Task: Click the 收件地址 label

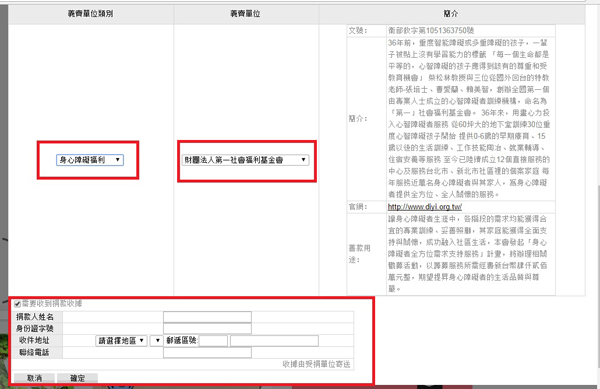Action: [x=34, y=340]
